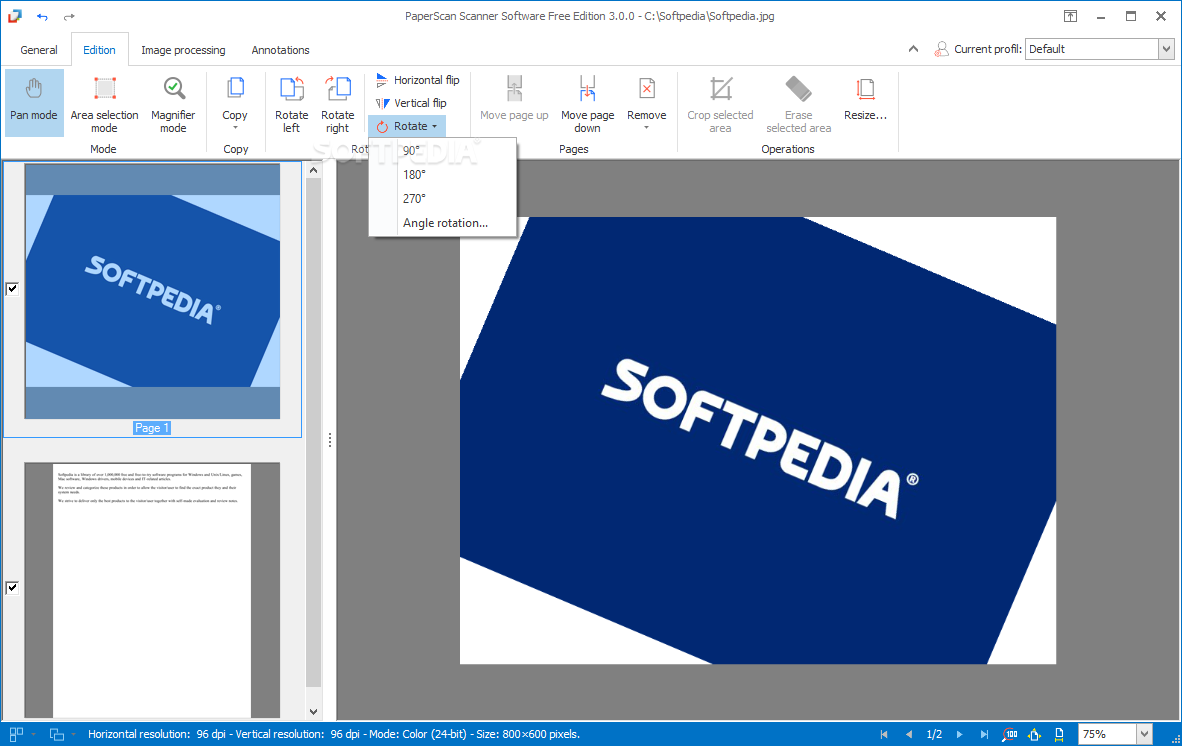Viewport: 1182px width, 746px height.
Task: Redo using title bar arrow
Action: click(69, 17)
